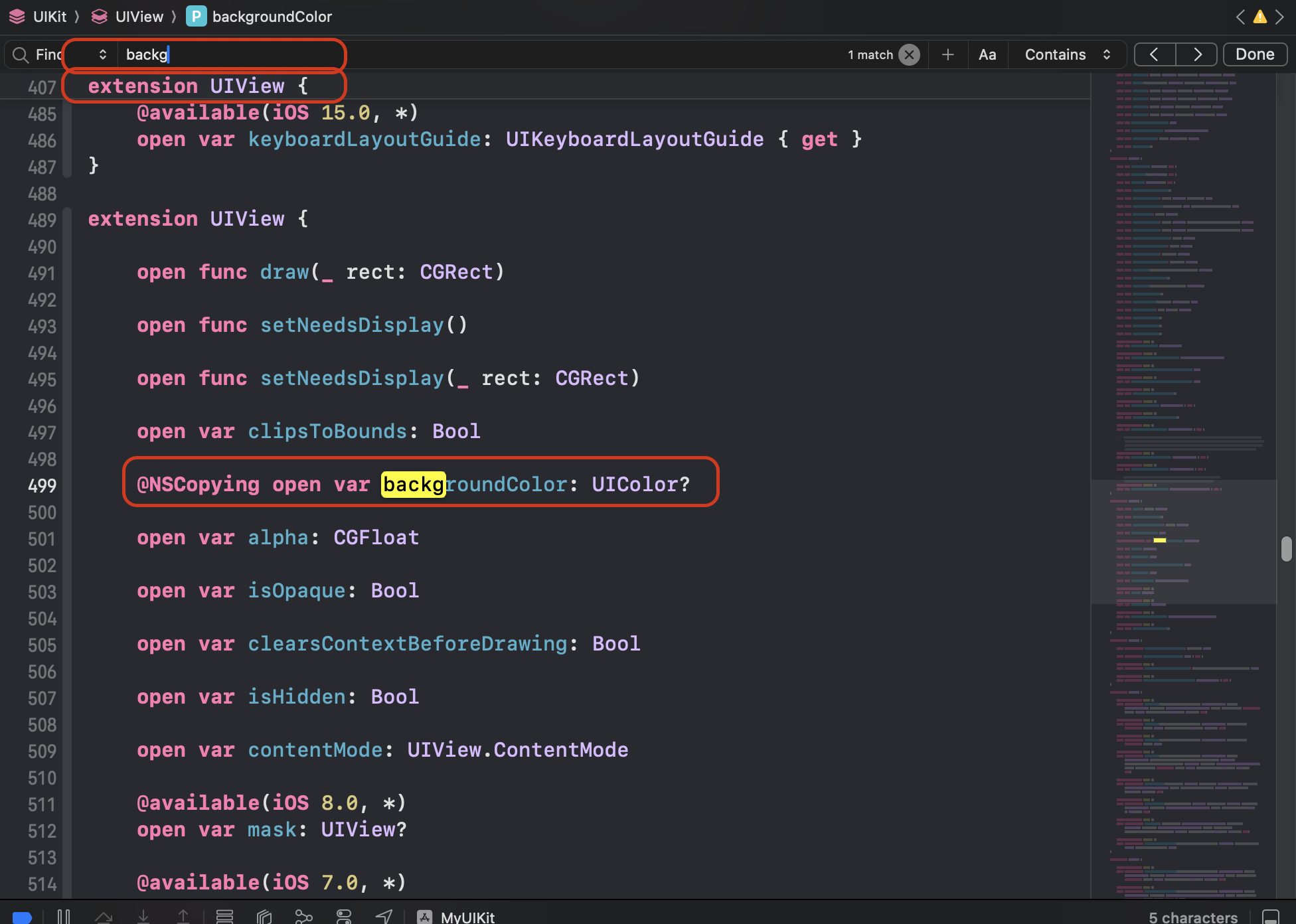Clear search text with X button
The height and width of the screenshot is (924, 1296).
(x=909, y=54)
